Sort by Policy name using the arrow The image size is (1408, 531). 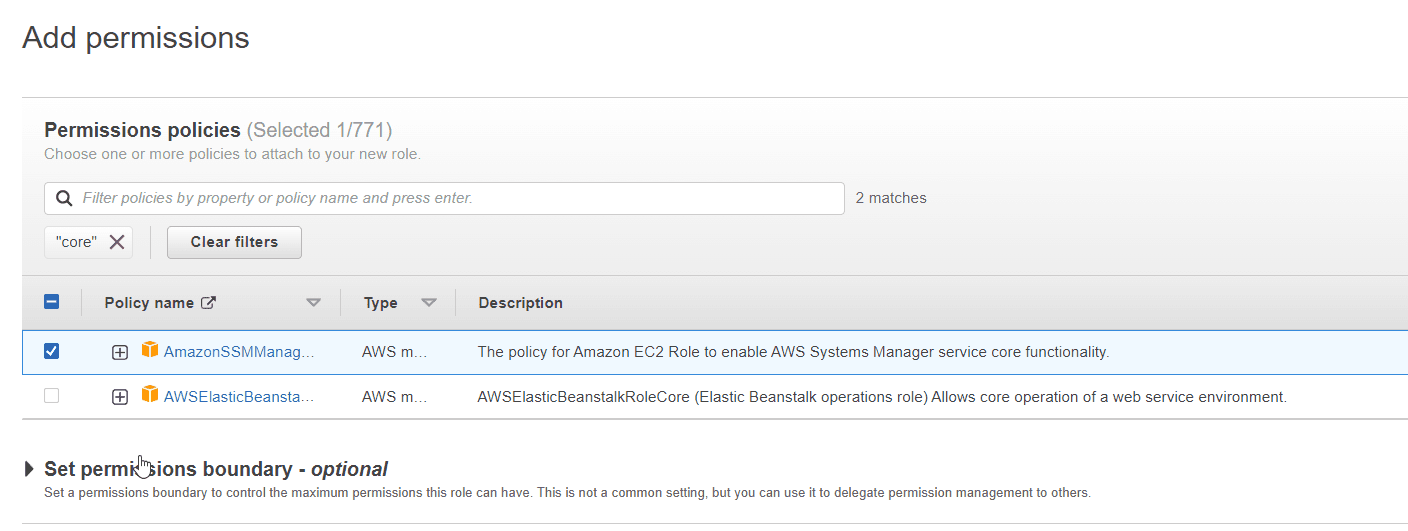314,303
